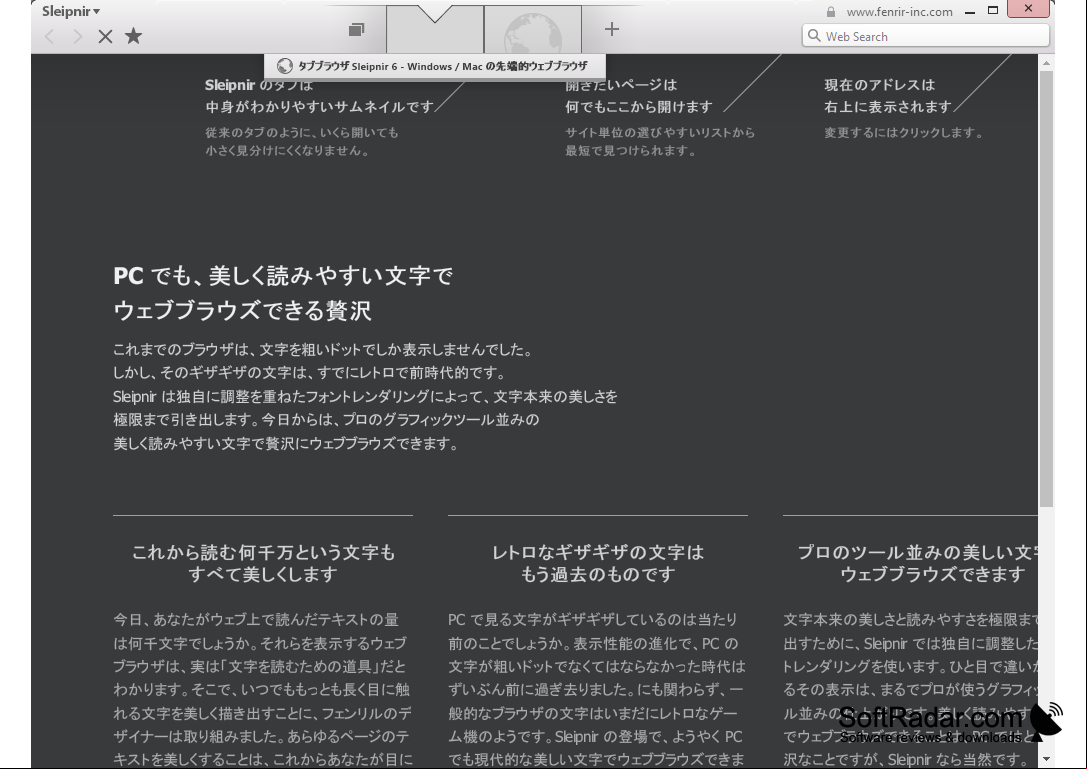Click text '最短で見つけられます。'
This screenshot has width=1087, height=769.
[631, 150]
